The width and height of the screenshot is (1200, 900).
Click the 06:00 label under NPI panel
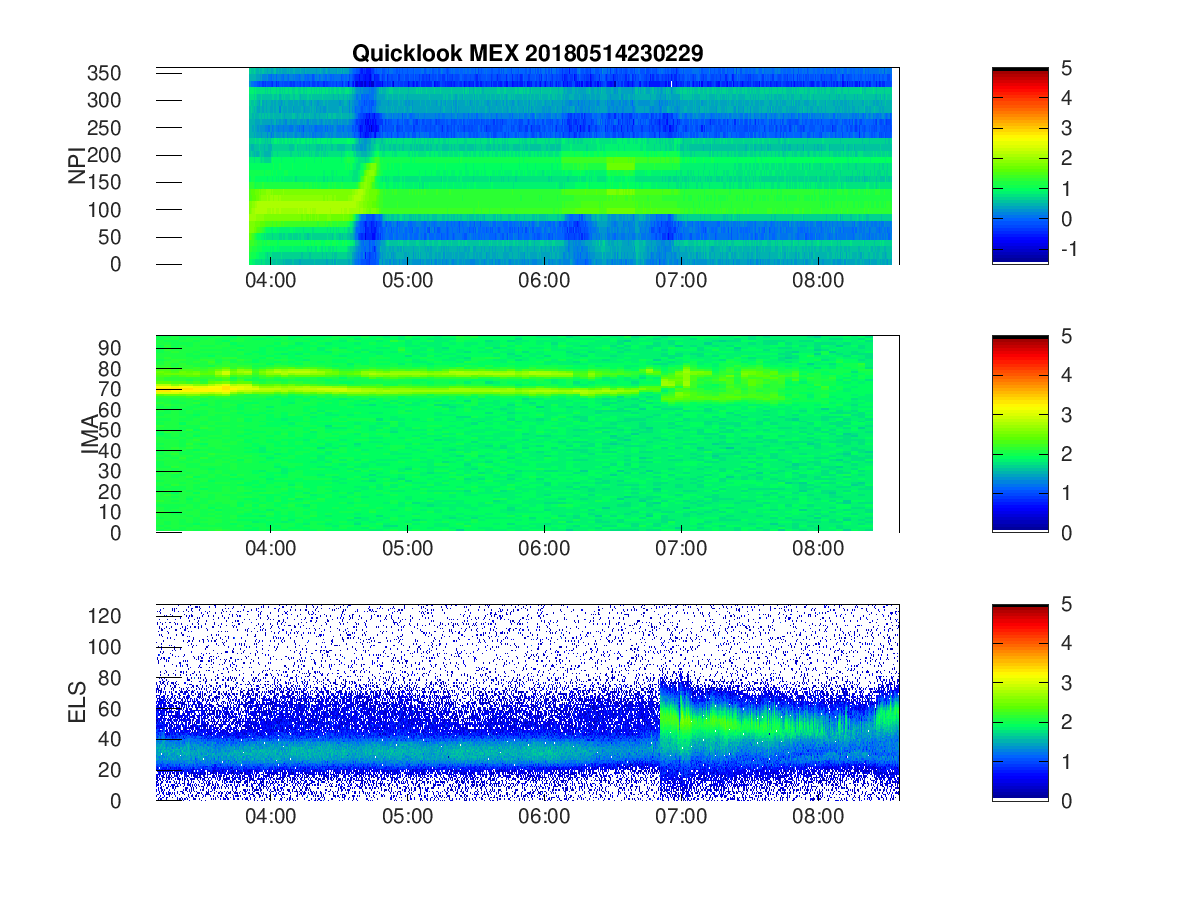point(544,281)
